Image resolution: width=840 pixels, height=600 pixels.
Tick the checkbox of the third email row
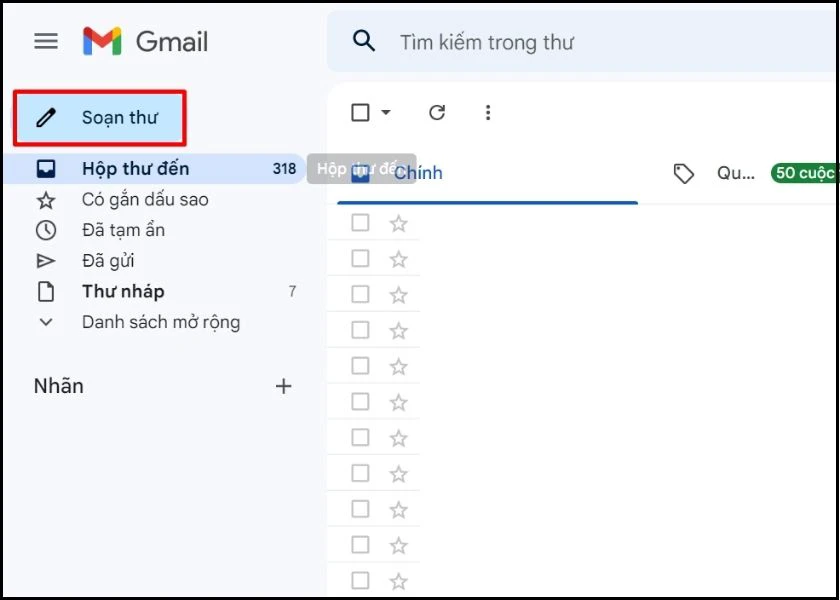[x=360, y=294]
